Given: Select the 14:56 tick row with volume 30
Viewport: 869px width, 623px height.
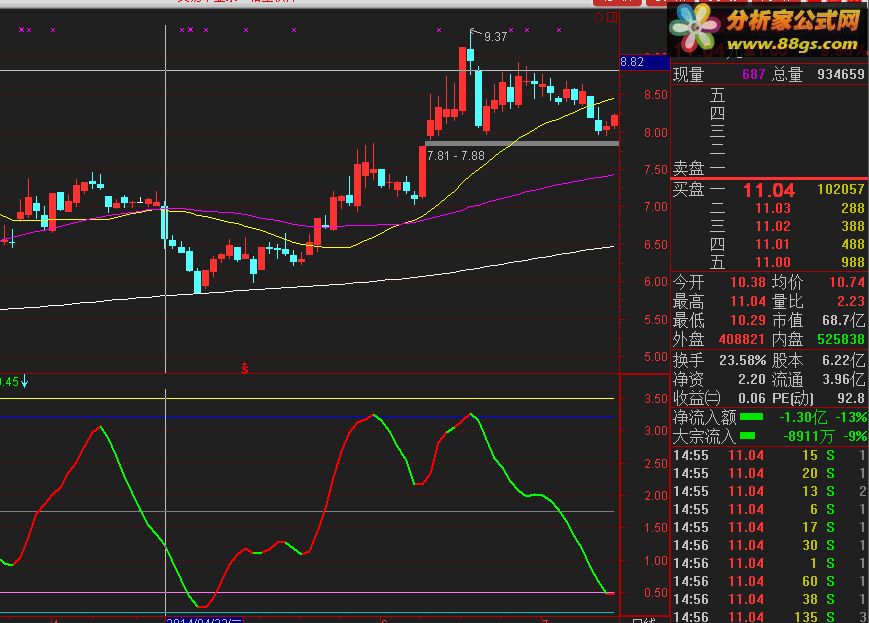Looking at the screenshot, I should pos(770,545).
